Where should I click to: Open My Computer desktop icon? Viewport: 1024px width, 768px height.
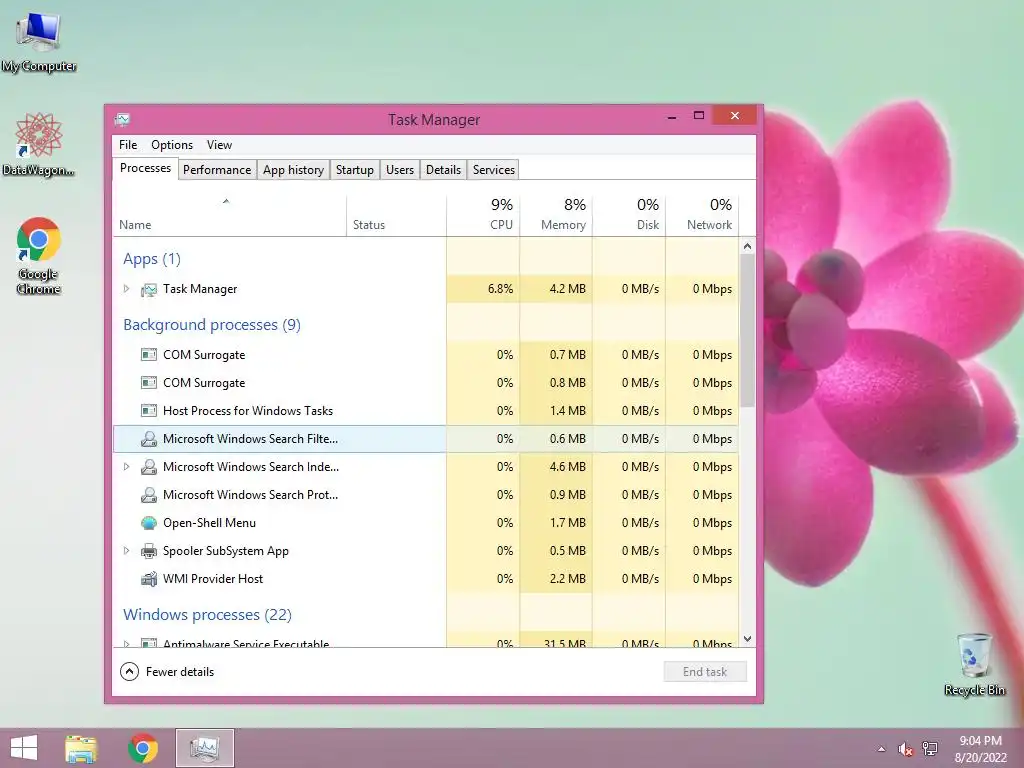[39, 41]
